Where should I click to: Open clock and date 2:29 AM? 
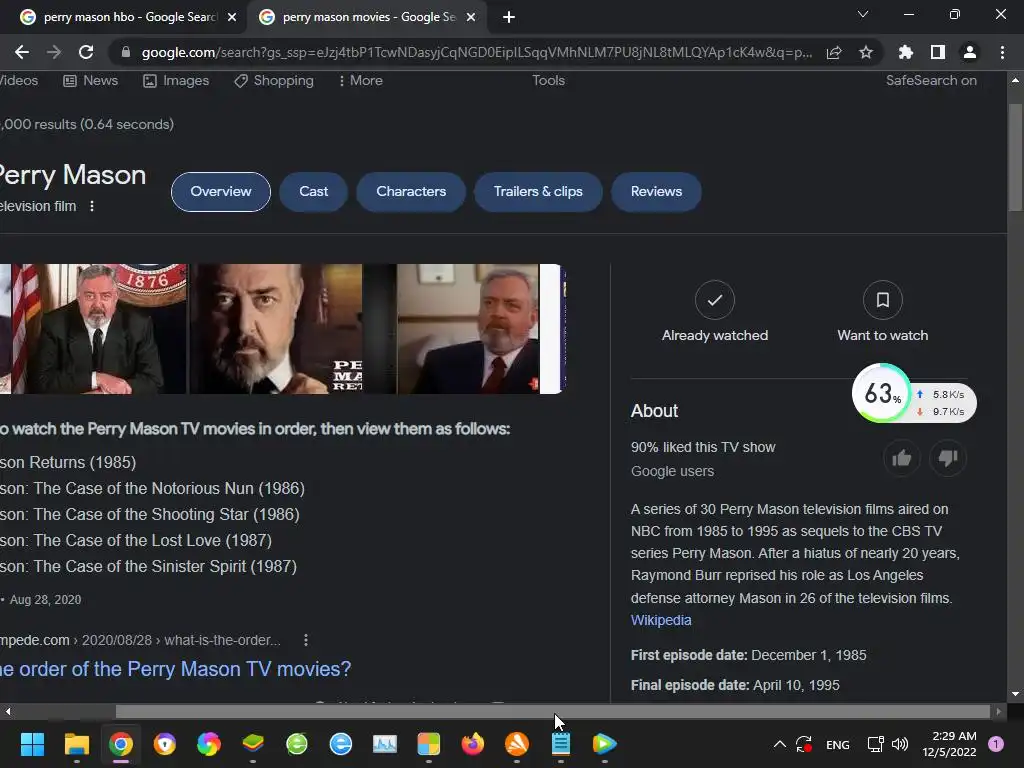pyautogui.click(x=949, y=744)
